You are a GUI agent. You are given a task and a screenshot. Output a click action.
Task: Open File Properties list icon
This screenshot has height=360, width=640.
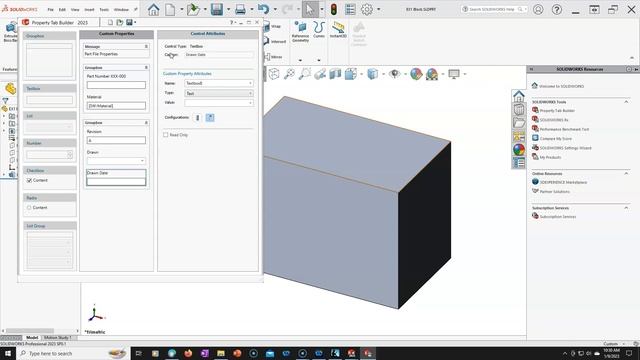(x=350, y=9)
